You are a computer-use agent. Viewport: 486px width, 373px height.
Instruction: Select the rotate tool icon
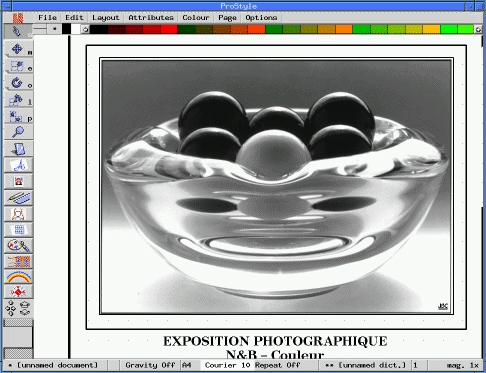17,83
